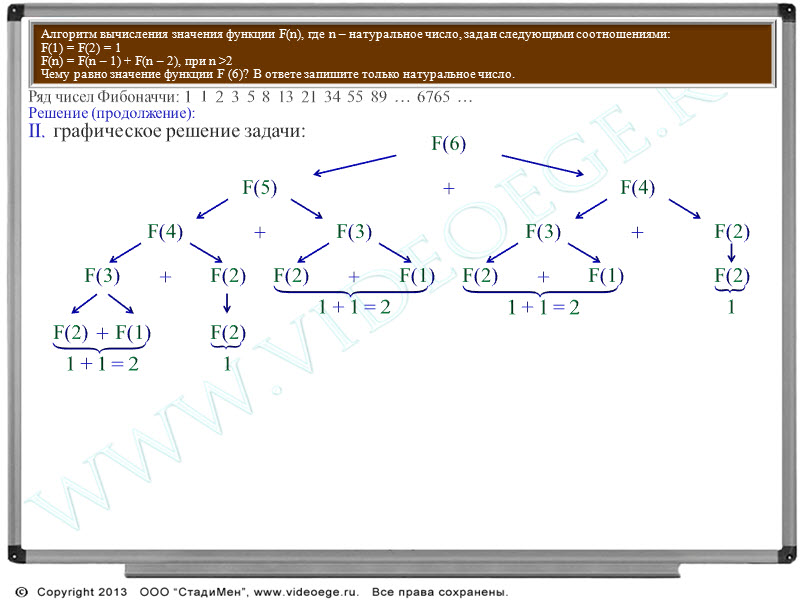Click the F(3) node that is a child of F(5)

click(x=354, y=232)
